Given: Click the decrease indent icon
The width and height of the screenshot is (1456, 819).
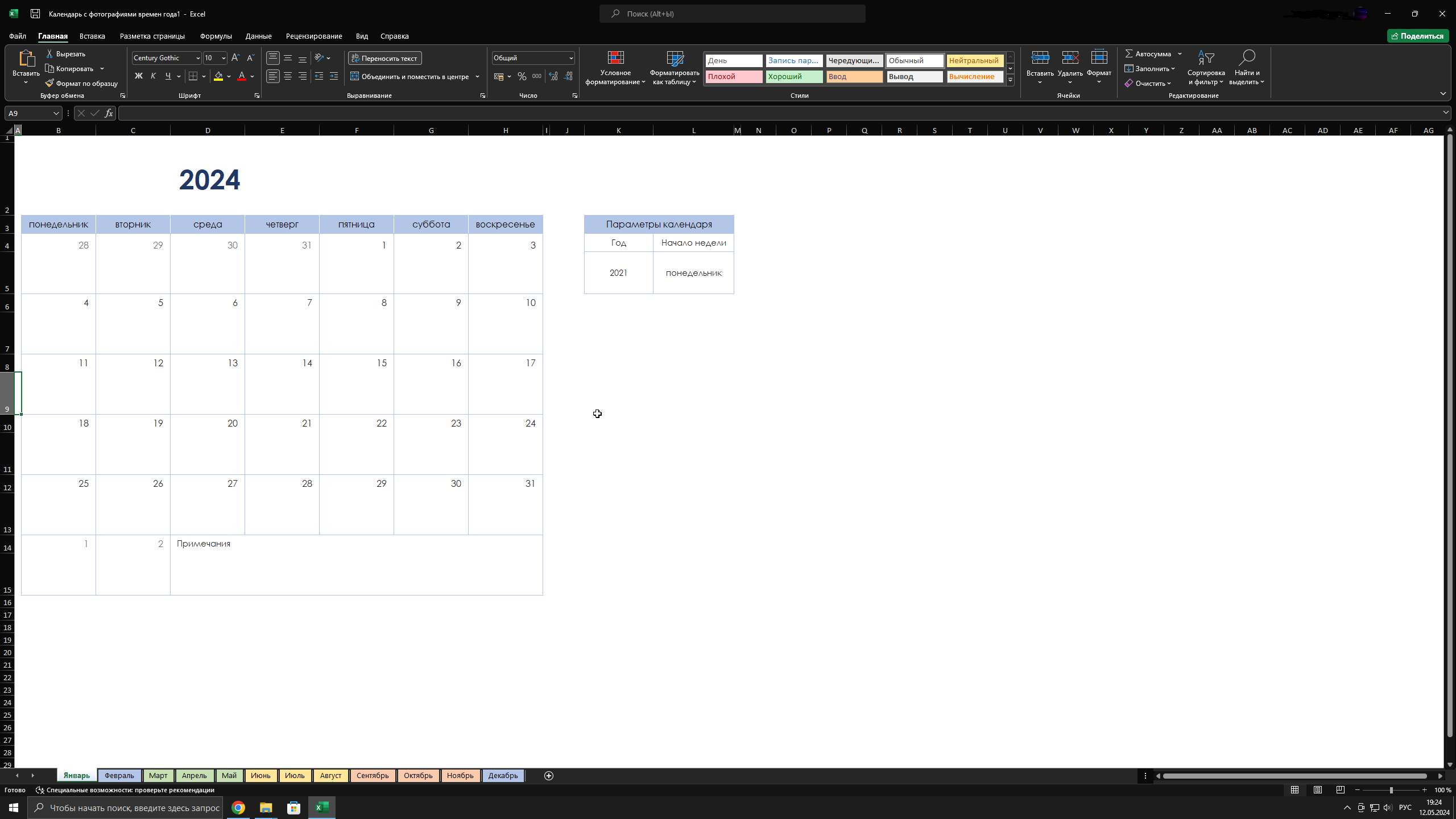Looking at the screenshot, I should point(319,76).
